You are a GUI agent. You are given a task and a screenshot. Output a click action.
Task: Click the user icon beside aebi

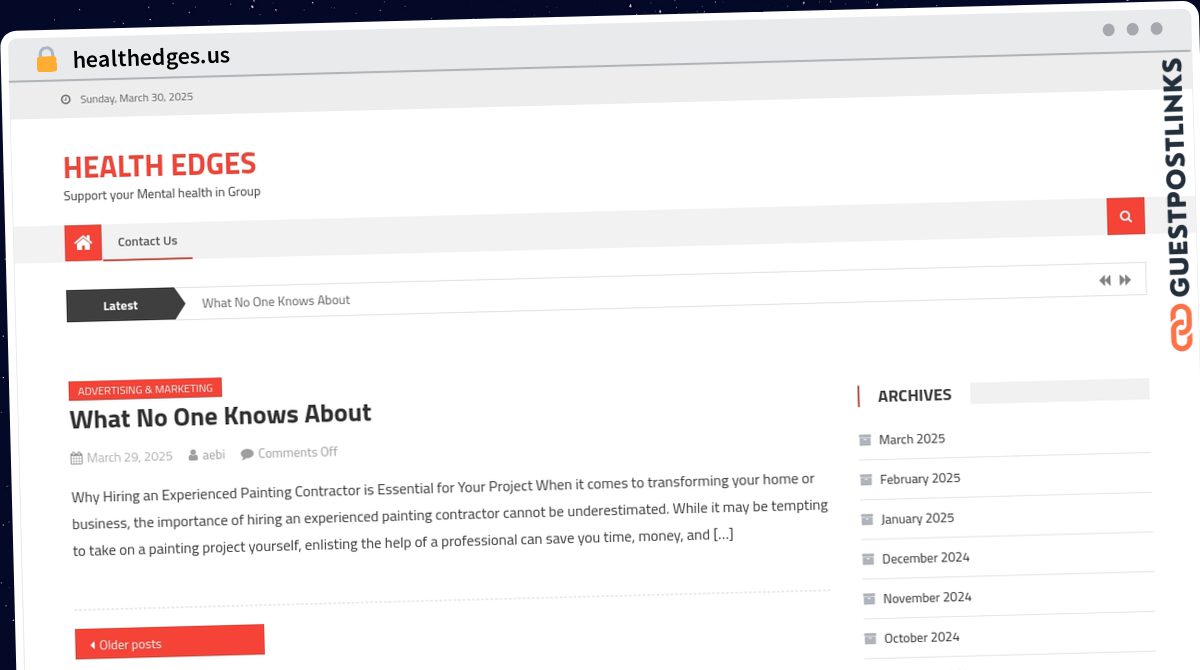pos(193,455)
